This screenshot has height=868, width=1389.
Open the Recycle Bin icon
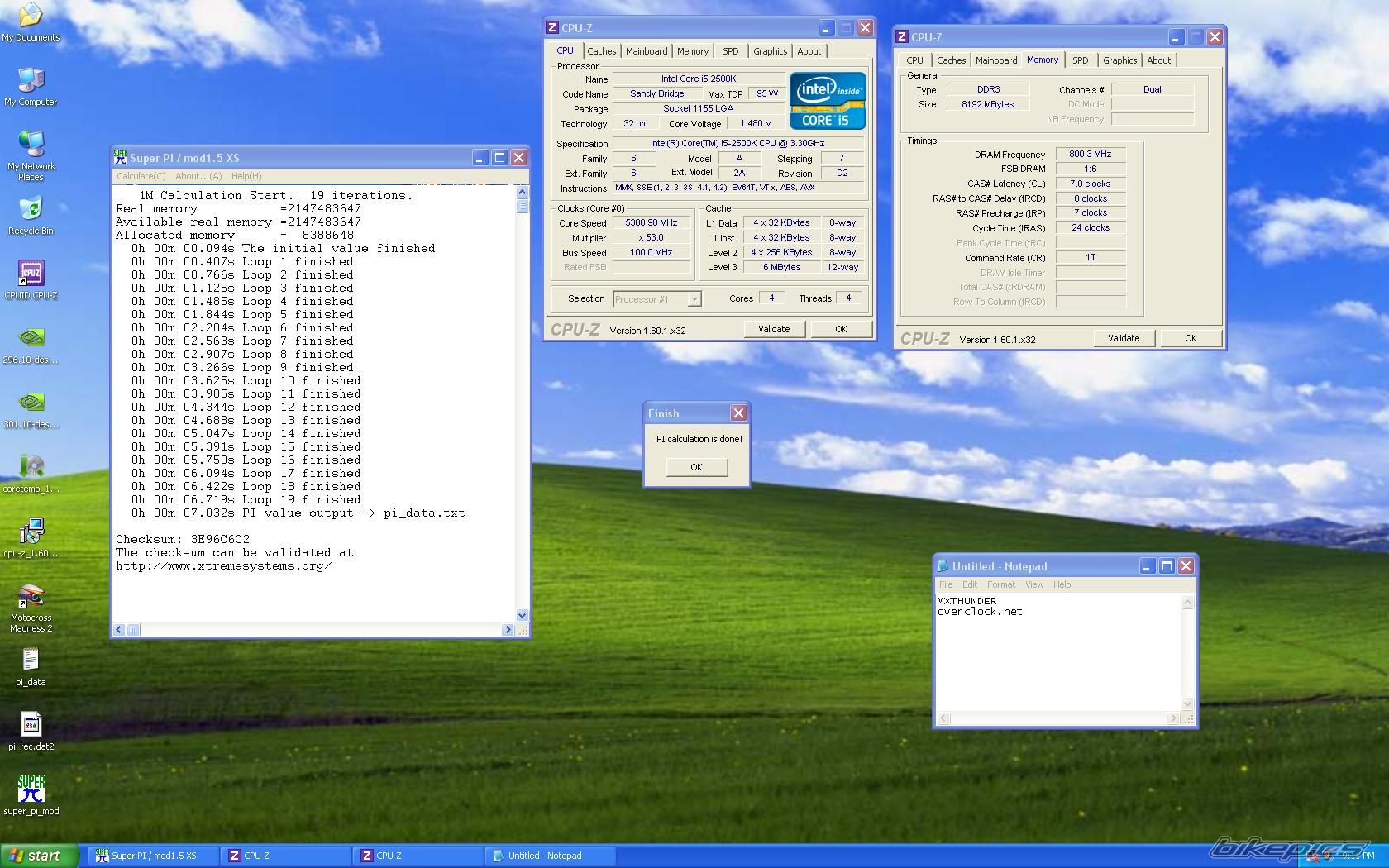point(31,210)
